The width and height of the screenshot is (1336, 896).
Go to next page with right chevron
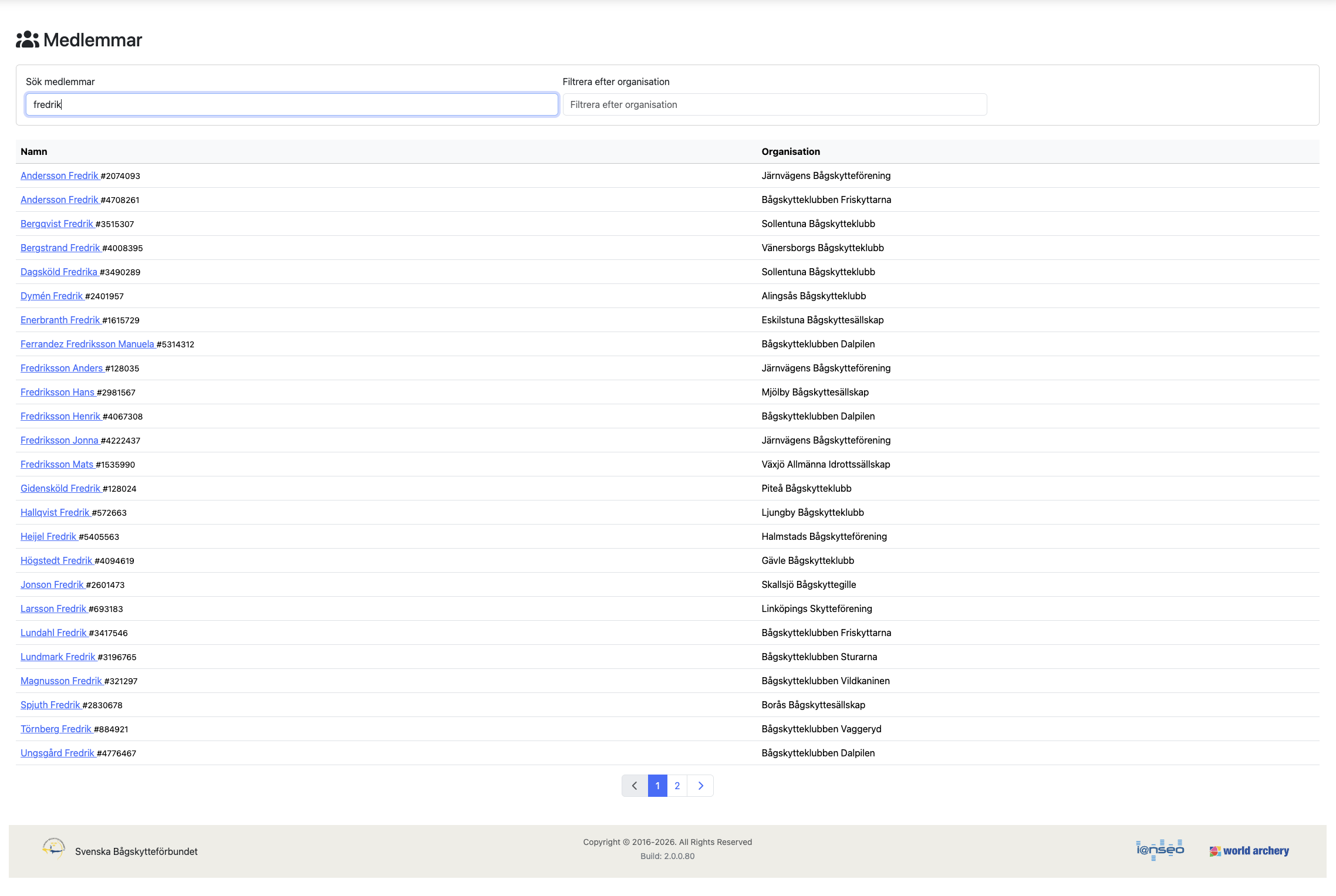700,786
